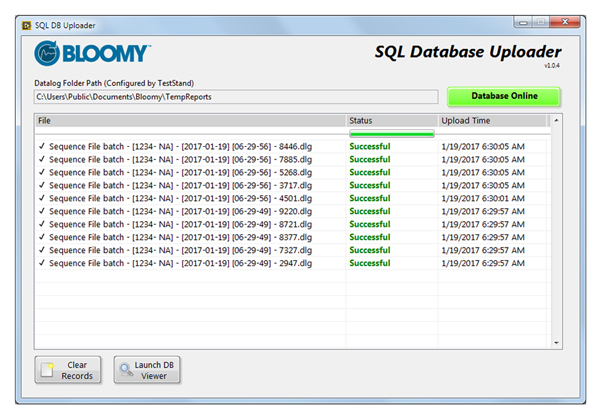Click the Datalog Folder Path field
This screenshot has height=417, width=600.
[235, 97]
